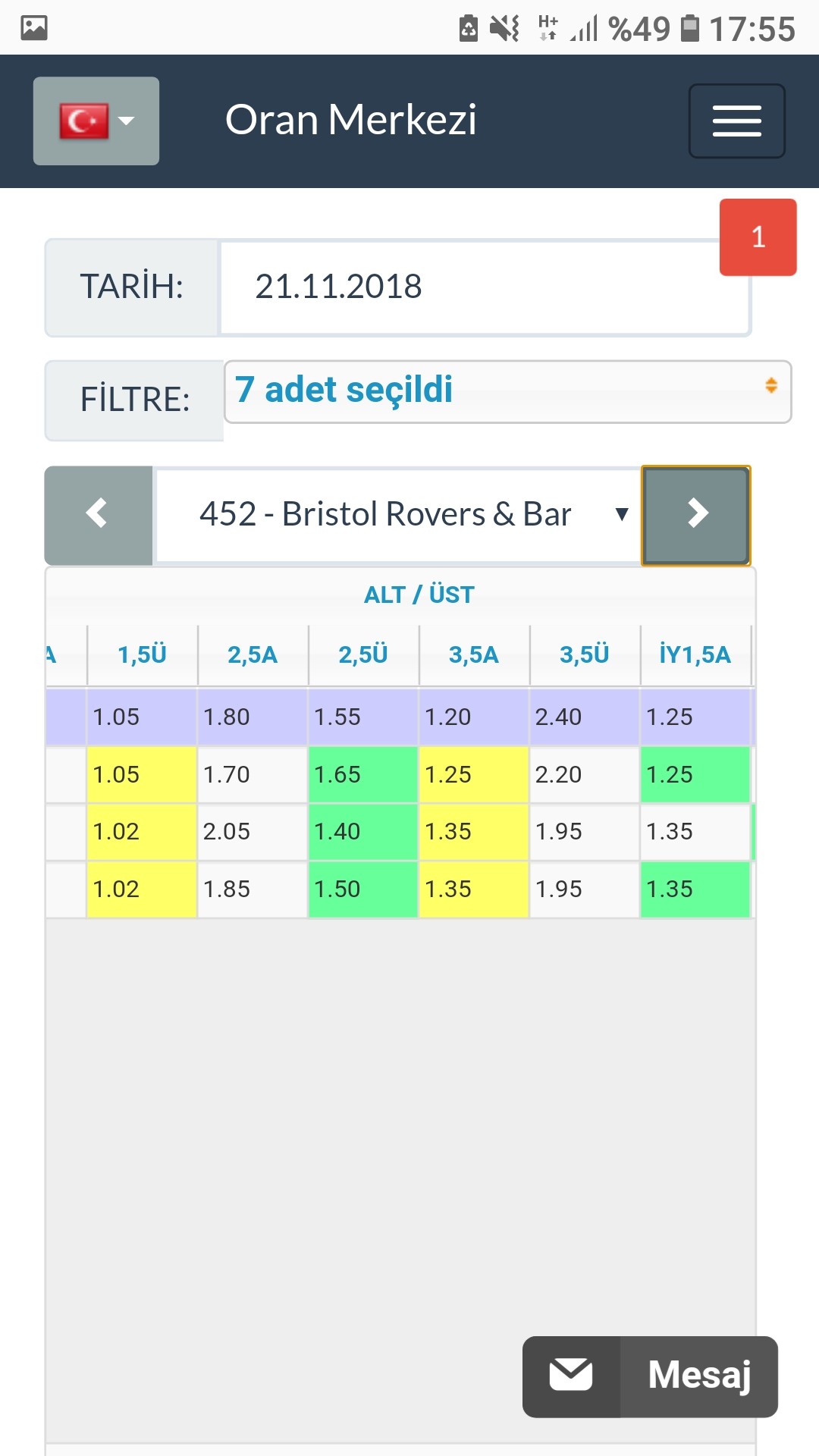The height and width of the screenshot is (1456, 819).
Task: Tap the red notification badge showing 1
Action: tap(758, 237)
